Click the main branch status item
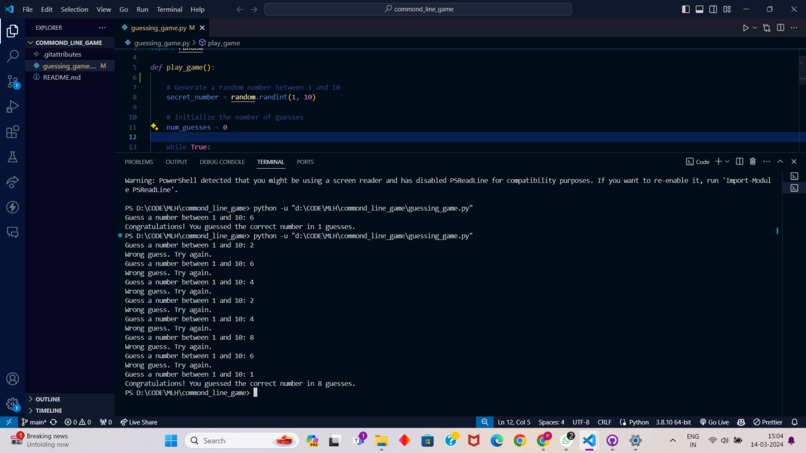The height and width of the screenshot is (453, 806). pyautogui.click(x=34, y=422)
